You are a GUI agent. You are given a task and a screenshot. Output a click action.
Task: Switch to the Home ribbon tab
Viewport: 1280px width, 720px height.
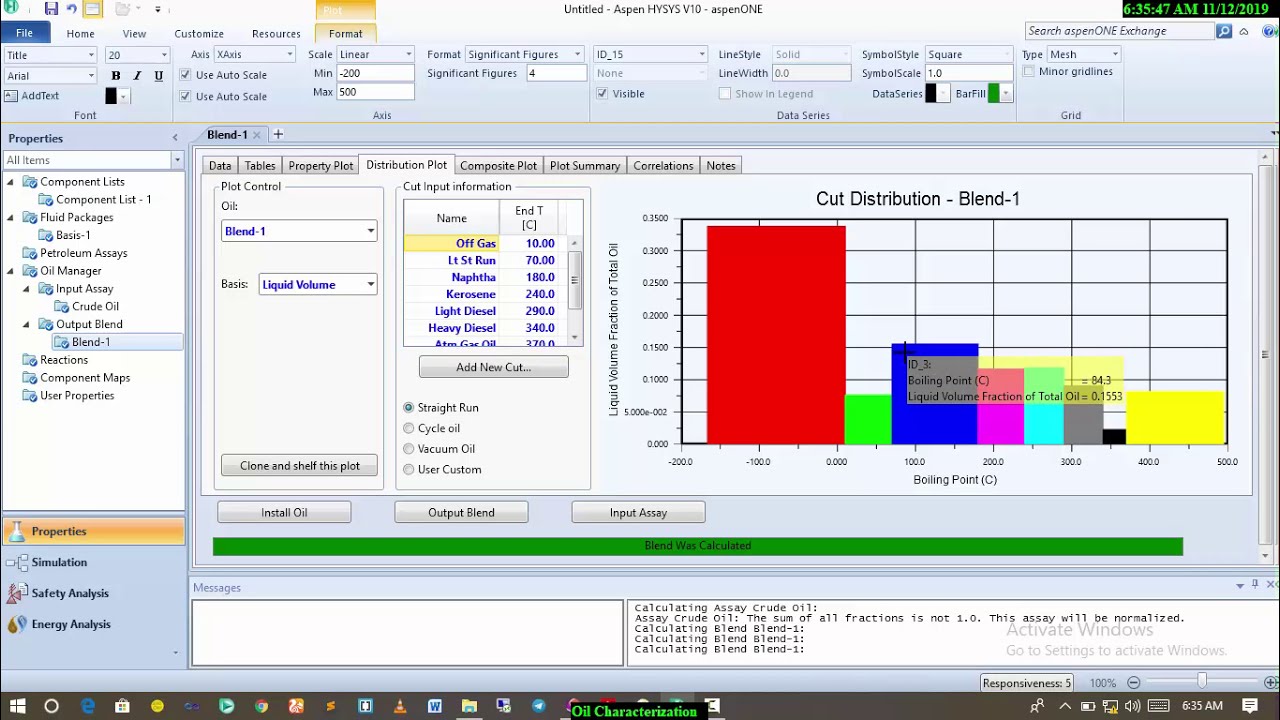pyautogui.click(x=80, y=34)
